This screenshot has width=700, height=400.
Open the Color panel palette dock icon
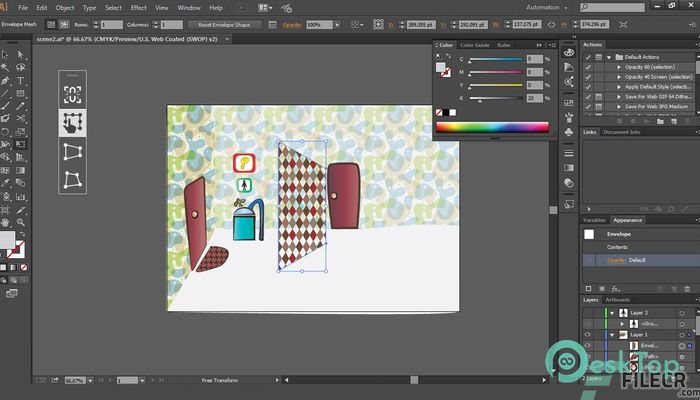pos(569,53)
